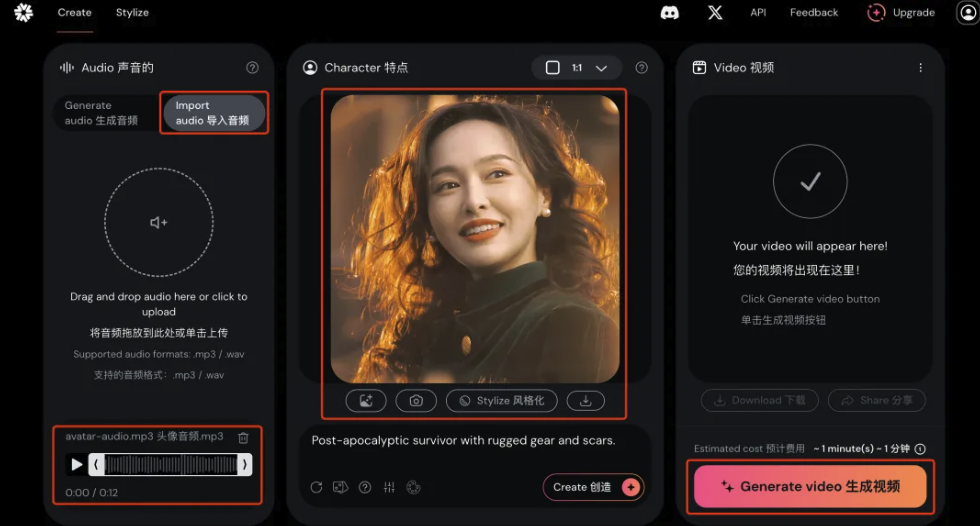The image size is (980, 526).
Task: Click the Audio waveform header icon
Action: coord(67,67)
